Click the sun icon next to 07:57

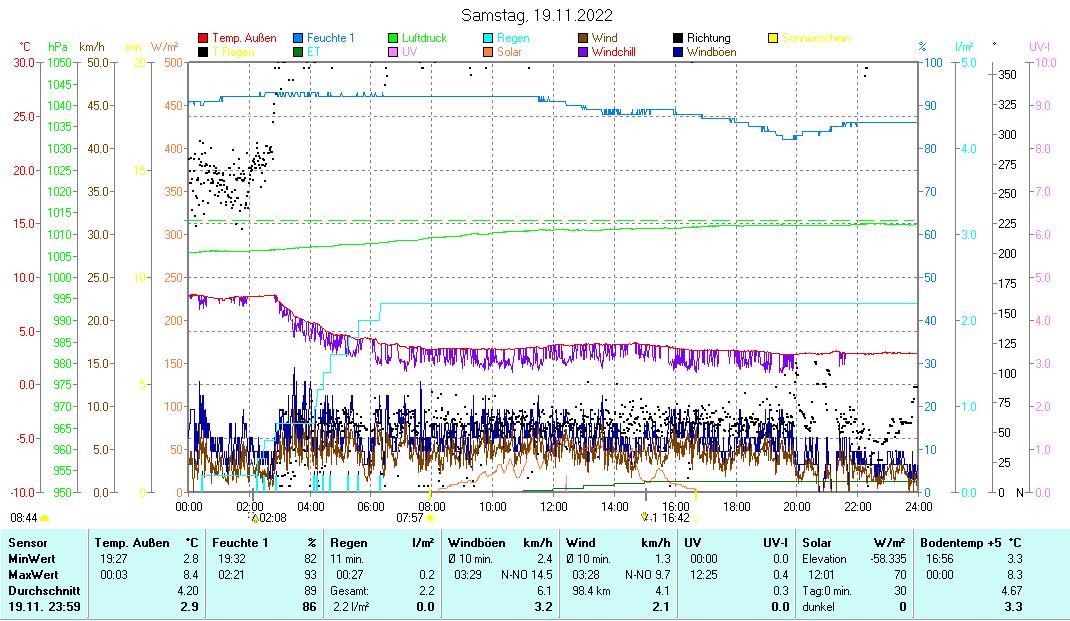pos(430,518)
